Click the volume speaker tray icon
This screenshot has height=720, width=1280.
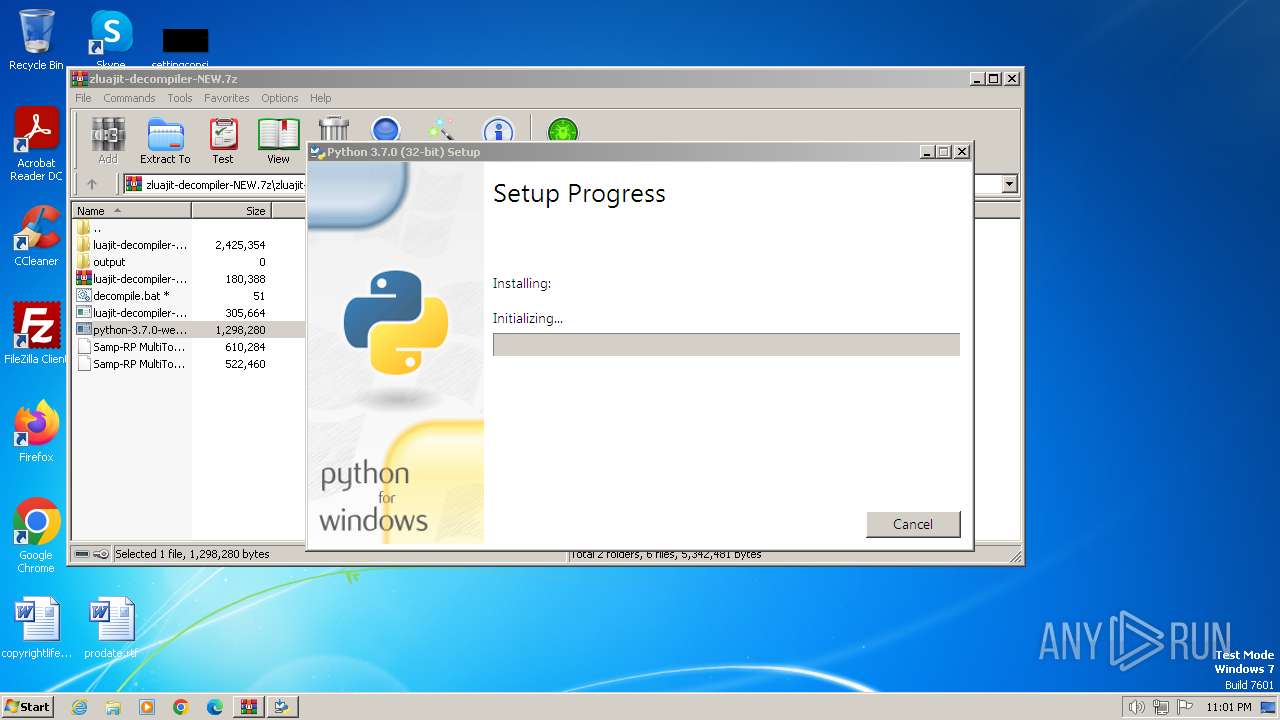(x=1136, y=707)
